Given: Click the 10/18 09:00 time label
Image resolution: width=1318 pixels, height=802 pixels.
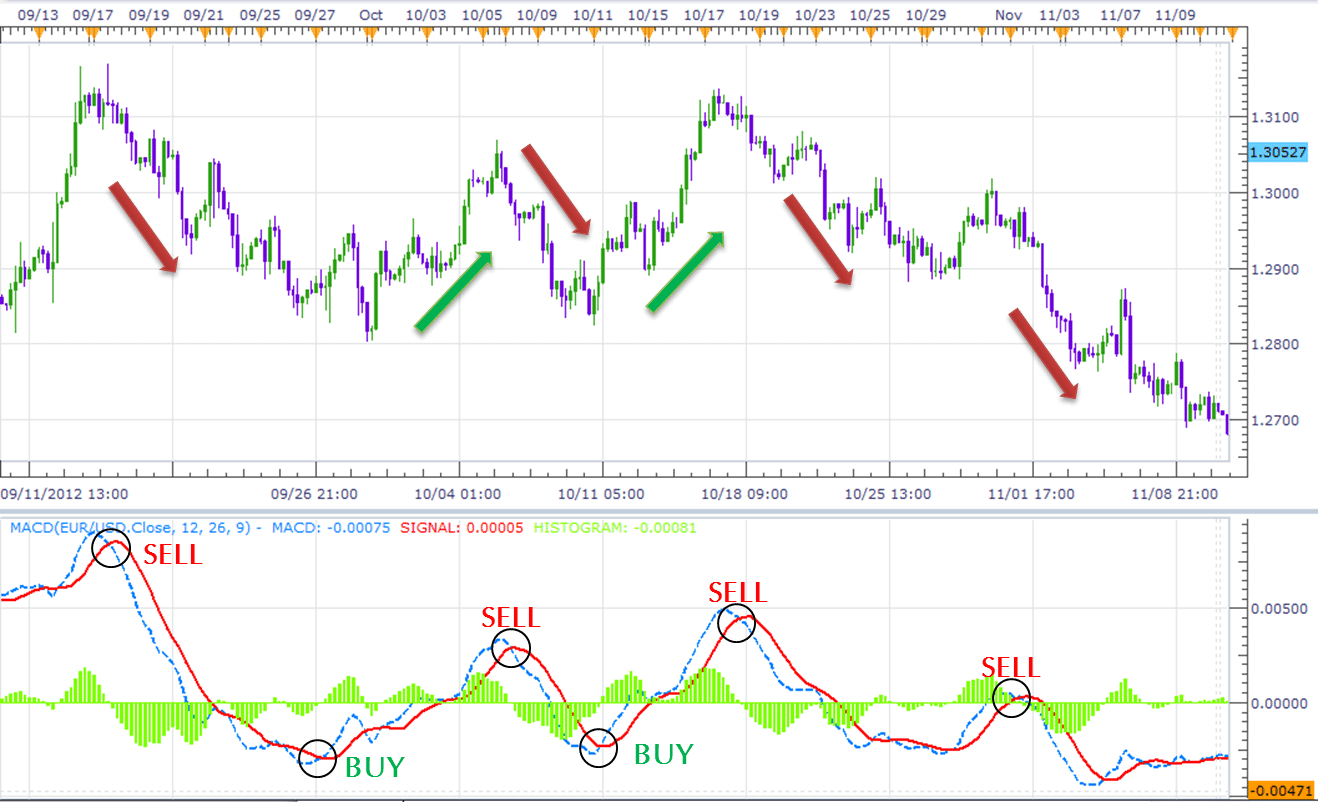Looking at the screenshot, I should pyautogui.click(x=744, y=494).
